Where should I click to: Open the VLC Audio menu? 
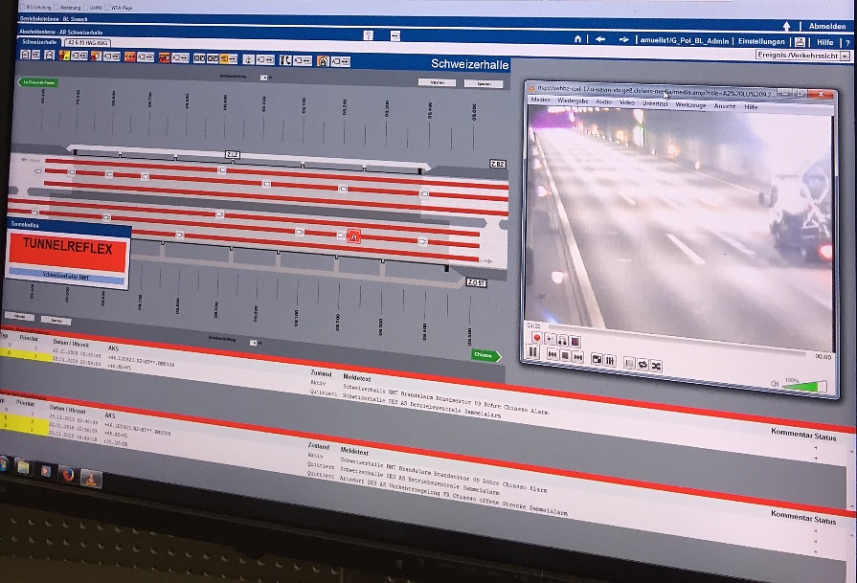603,102
